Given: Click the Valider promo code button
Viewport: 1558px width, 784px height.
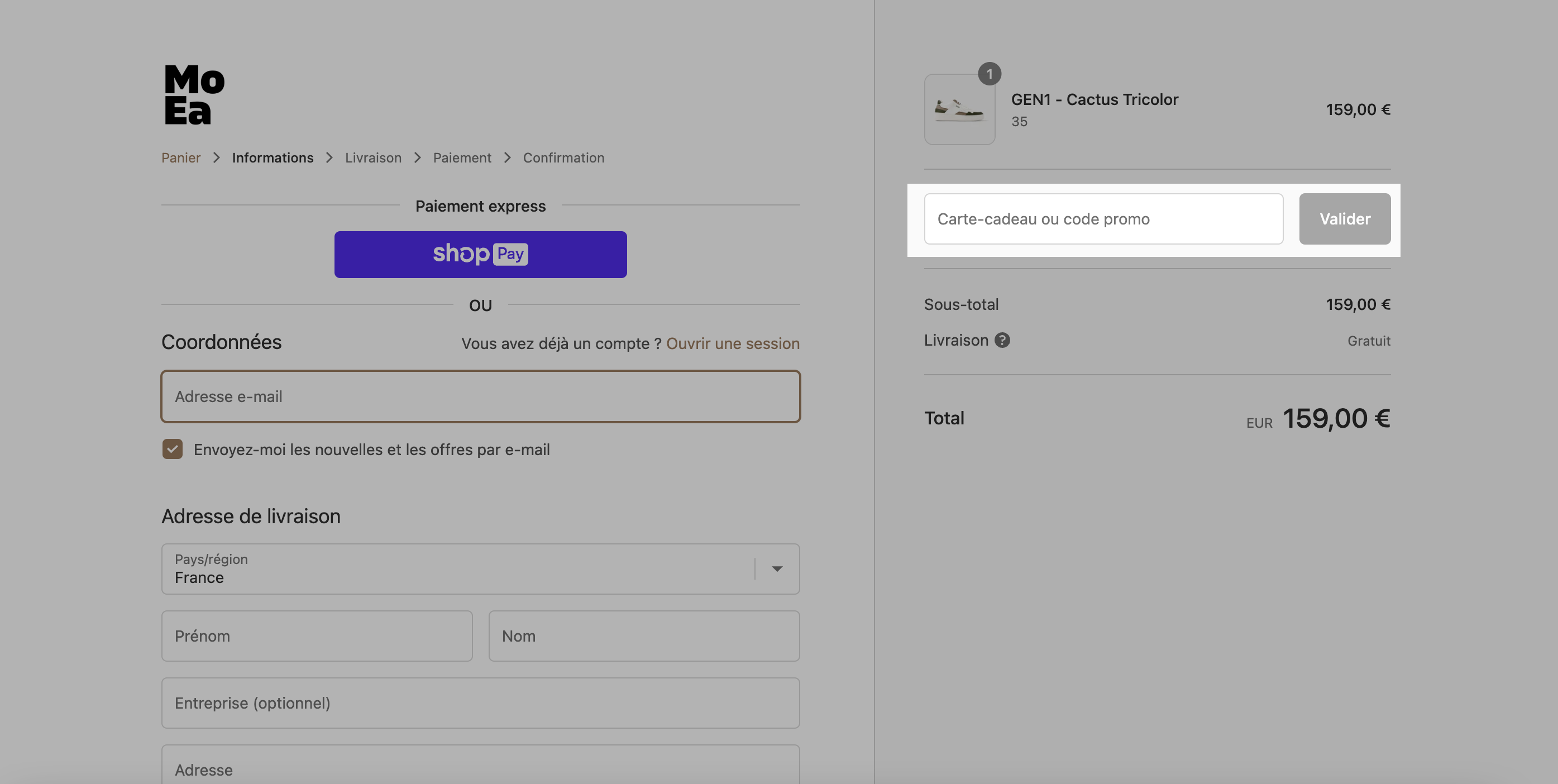Looking at the screenshot, I should [x=1345, y=219].
